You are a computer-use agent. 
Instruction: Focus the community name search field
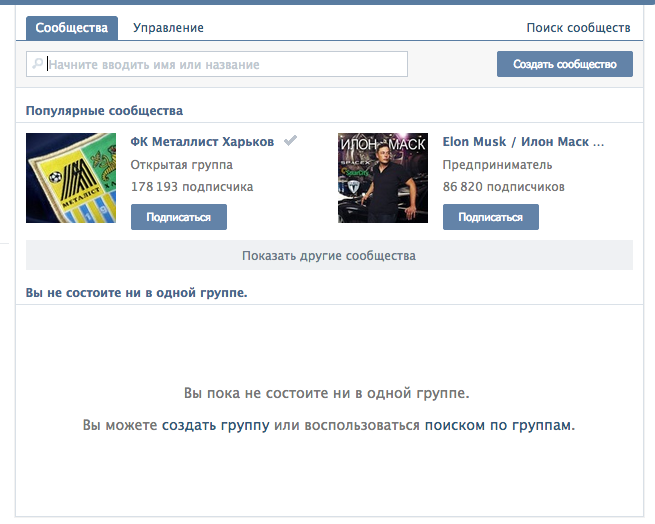click(217, 64)
